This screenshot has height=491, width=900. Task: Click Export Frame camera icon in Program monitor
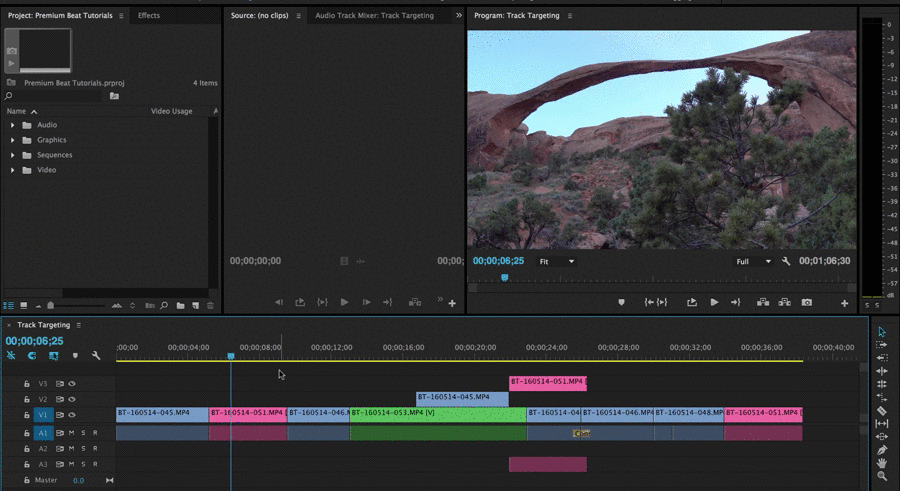click(807, 302)
